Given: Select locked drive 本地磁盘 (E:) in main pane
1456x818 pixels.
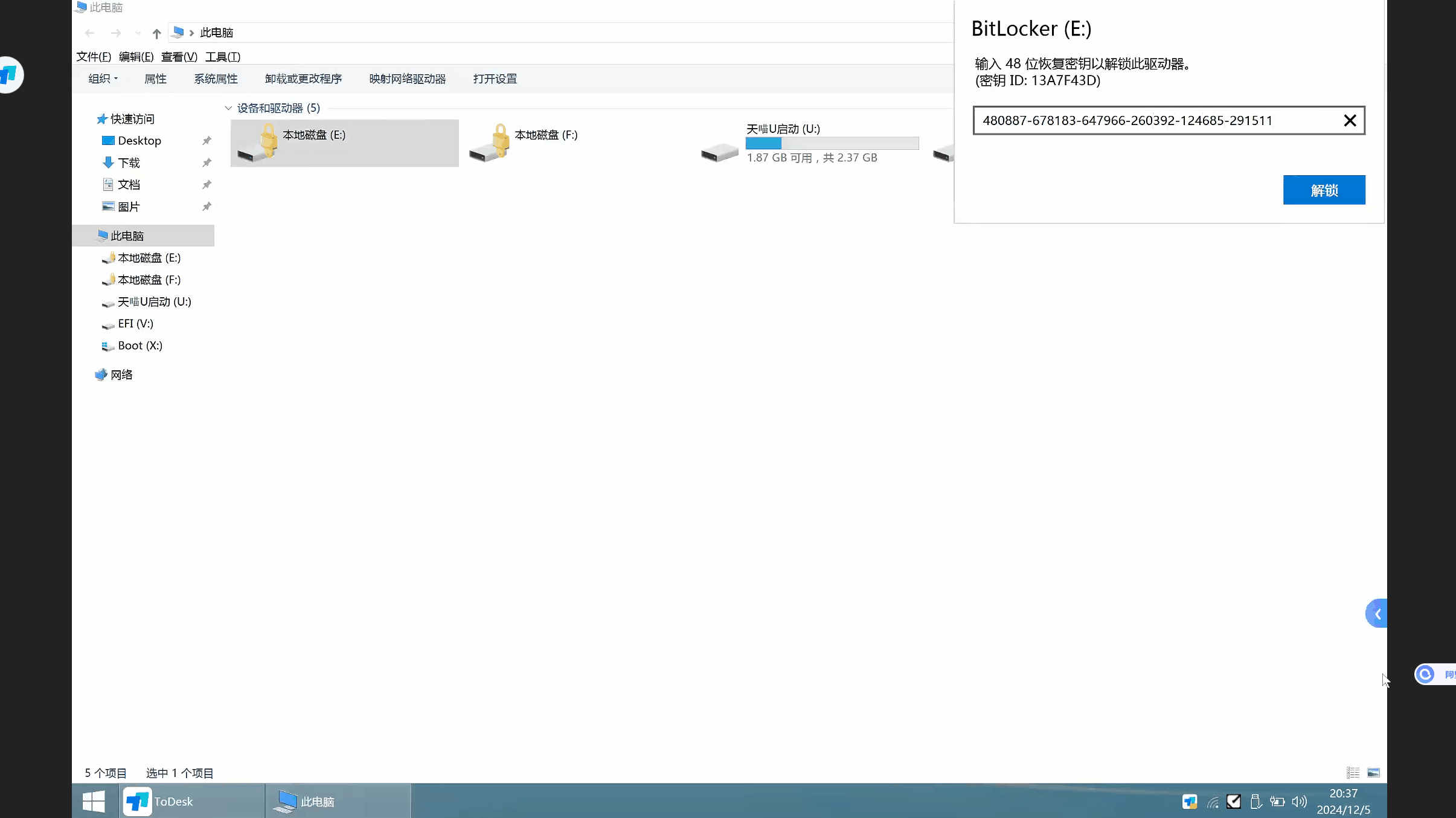Looking at the screenshot, I should (345, 143).
